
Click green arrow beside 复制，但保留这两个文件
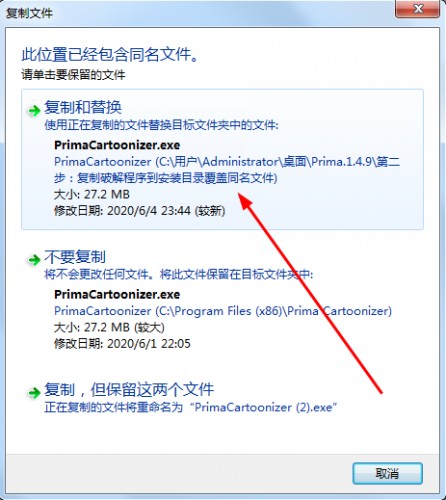(34, 393)
